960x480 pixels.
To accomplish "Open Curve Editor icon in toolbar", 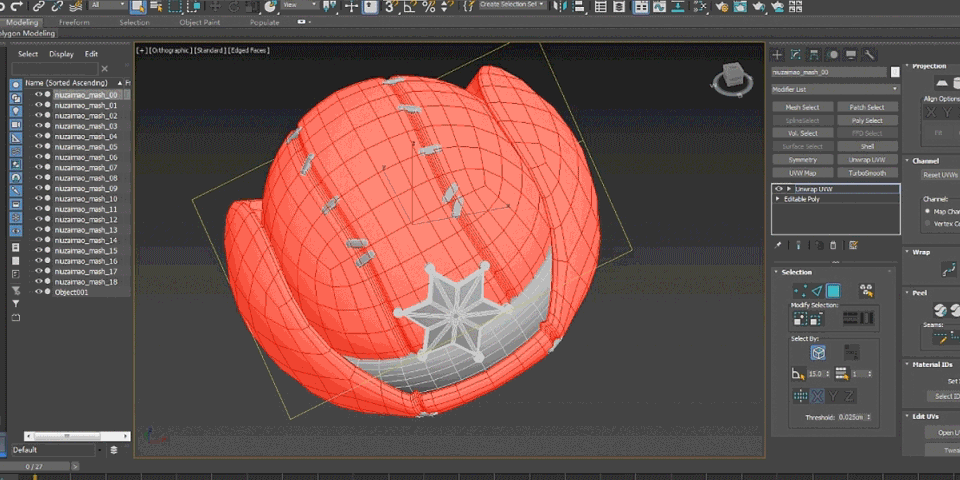I will coord(659,6).
